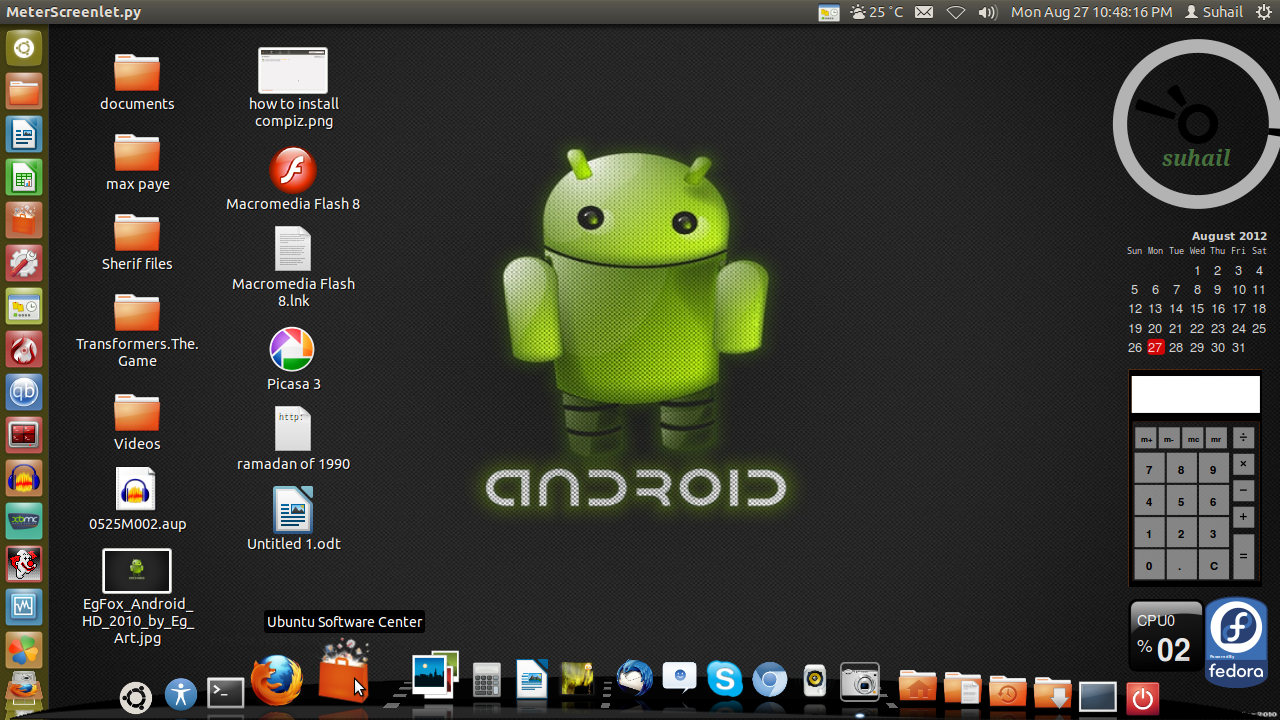Open the Ubuntu dash home button
The width and height of the screenshot is (1280, 720).
[x=135, y=697]
